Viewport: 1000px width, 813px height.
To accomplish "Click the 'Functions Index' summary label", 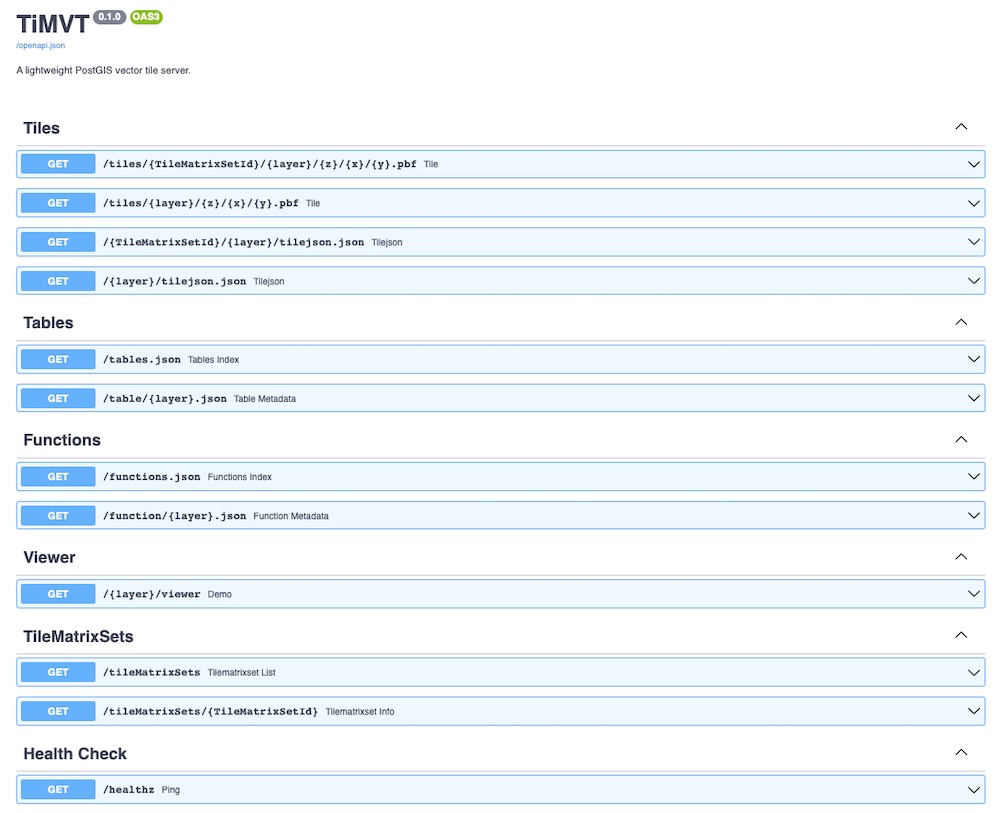I will coord(239,477).
